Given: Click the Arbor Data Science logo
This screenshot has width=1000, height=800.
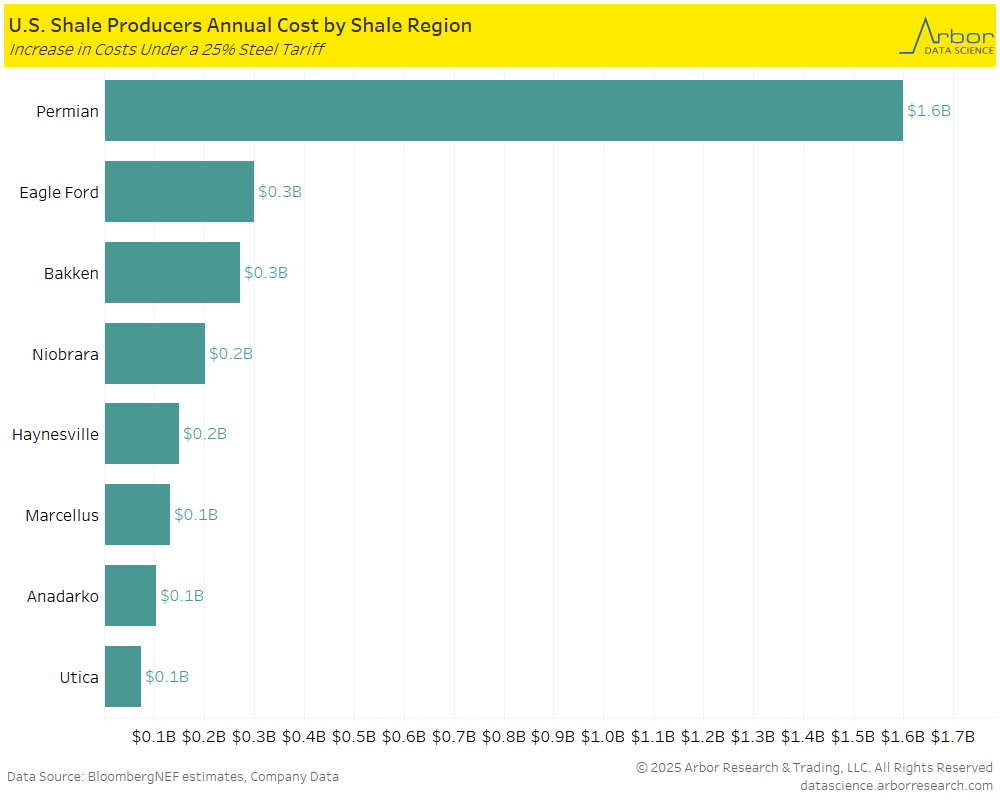Looking at the screenshot, I should [946, 37].
